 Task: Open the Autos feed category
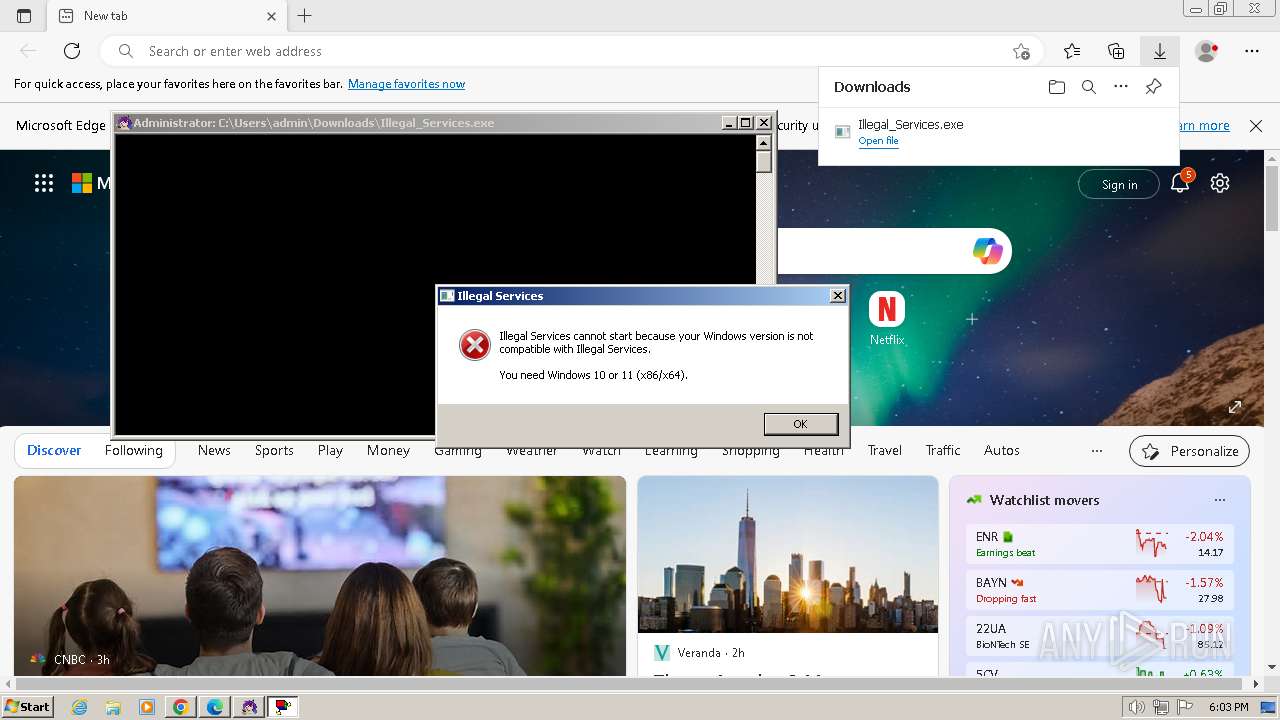(x=1002, y=450)
